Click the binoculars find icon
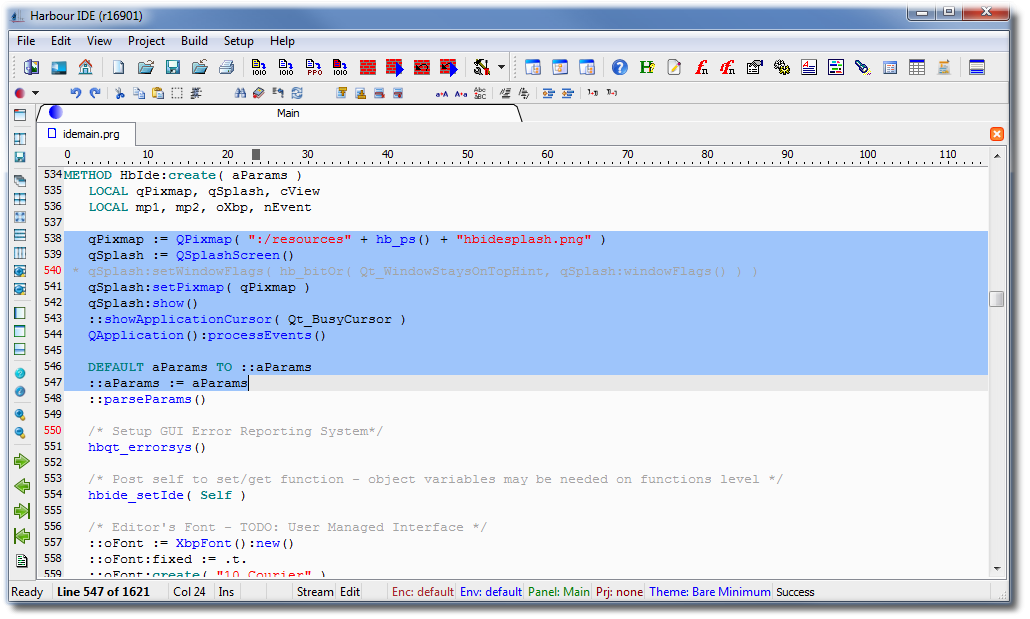Screen dimensions: 1030x619 240,93
